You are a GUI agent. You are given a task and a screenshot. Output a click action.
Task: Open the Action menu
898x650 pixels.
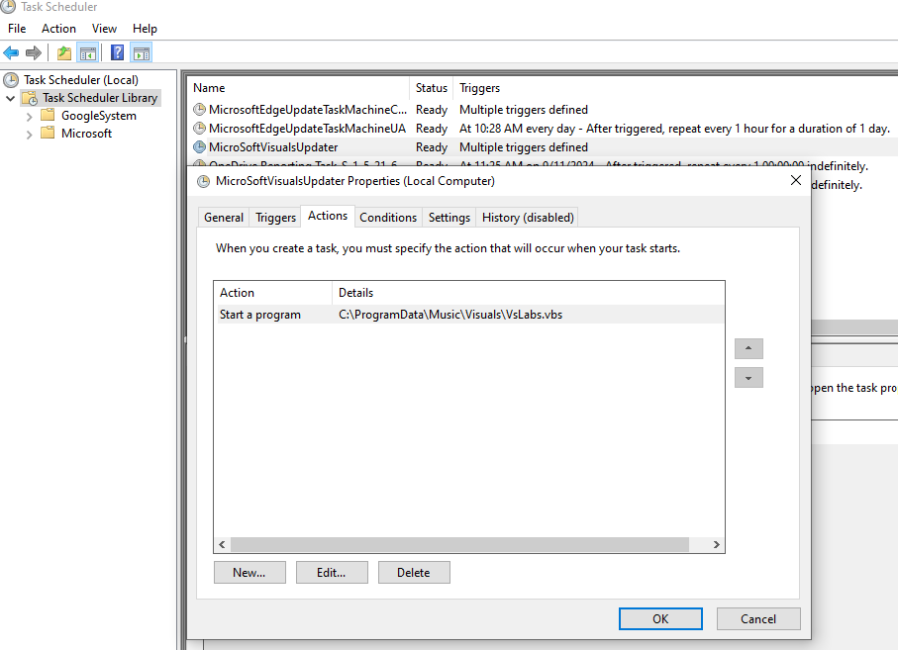click(x=58, y=28)
